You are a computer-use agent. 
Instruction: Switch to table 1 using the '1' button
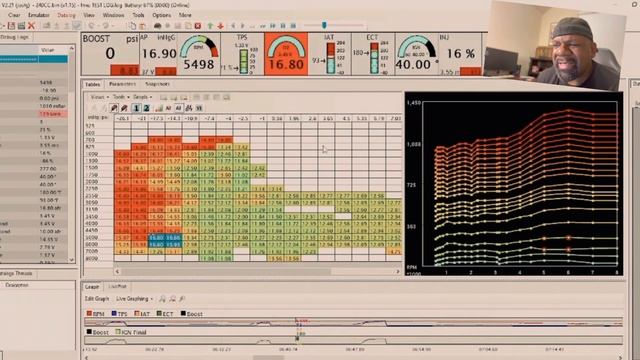tap(136, 108)
